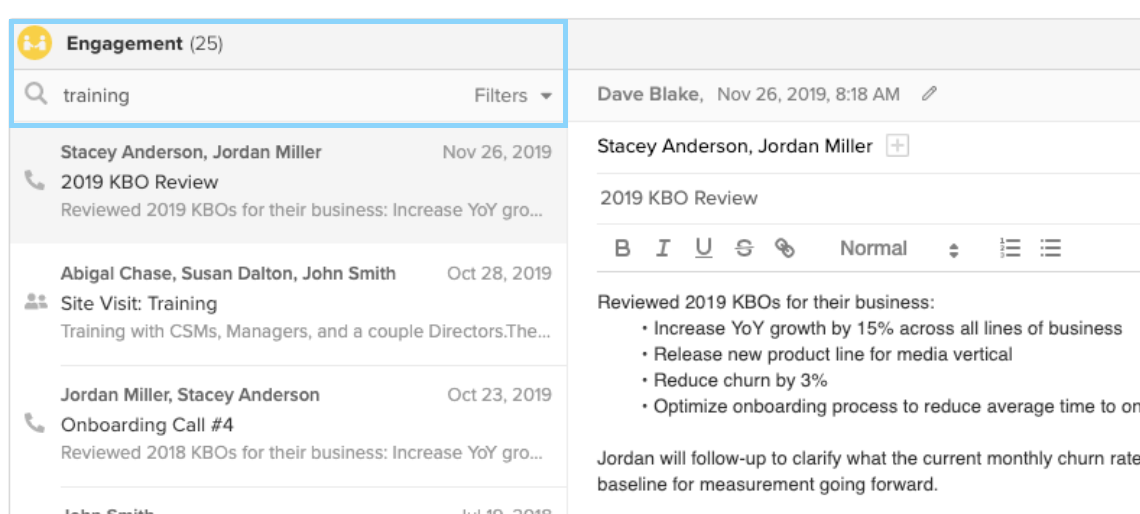Click the yellow Engagement icon
Viewport: 1140px width, 514px height.
pos(34,44)
